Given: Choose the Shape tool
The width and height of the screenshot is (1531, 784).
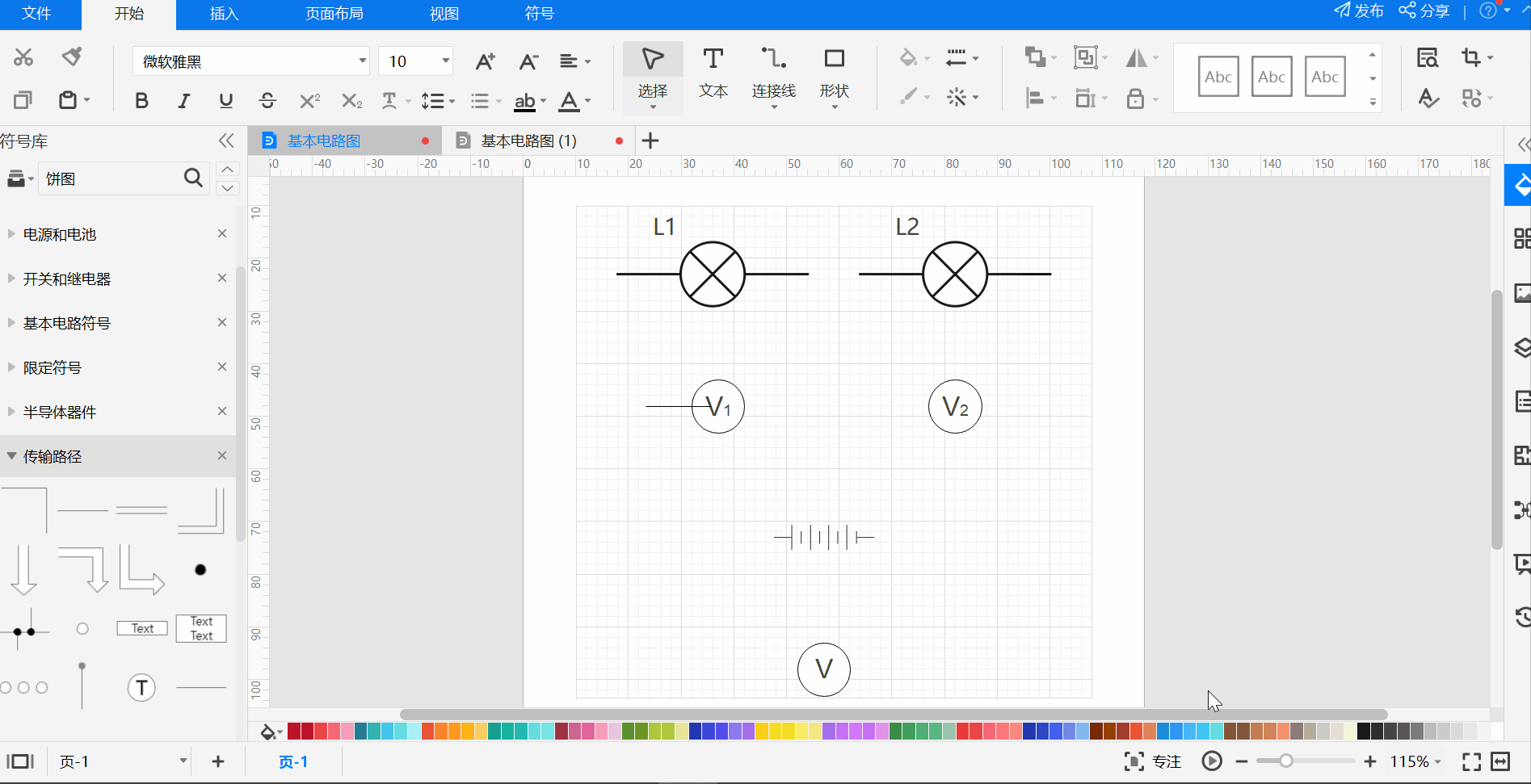Looking at the screenshot, I should click(834, 78).
